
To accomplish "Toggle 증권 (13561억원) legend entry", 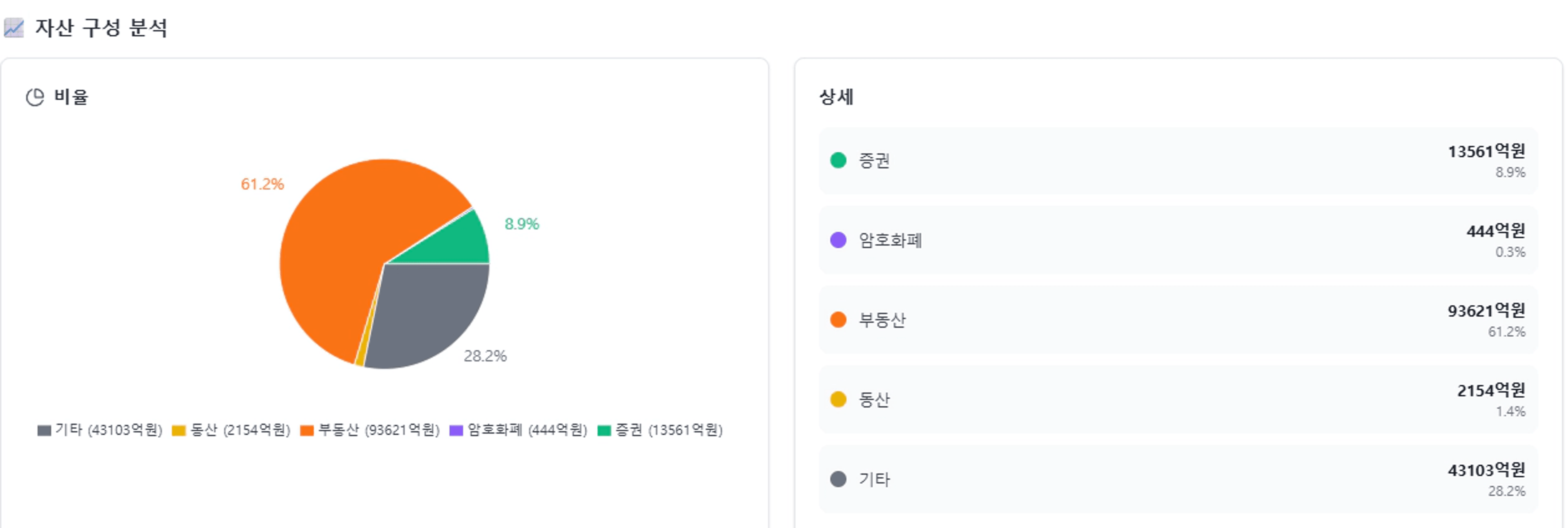I will tap(660, 430).
